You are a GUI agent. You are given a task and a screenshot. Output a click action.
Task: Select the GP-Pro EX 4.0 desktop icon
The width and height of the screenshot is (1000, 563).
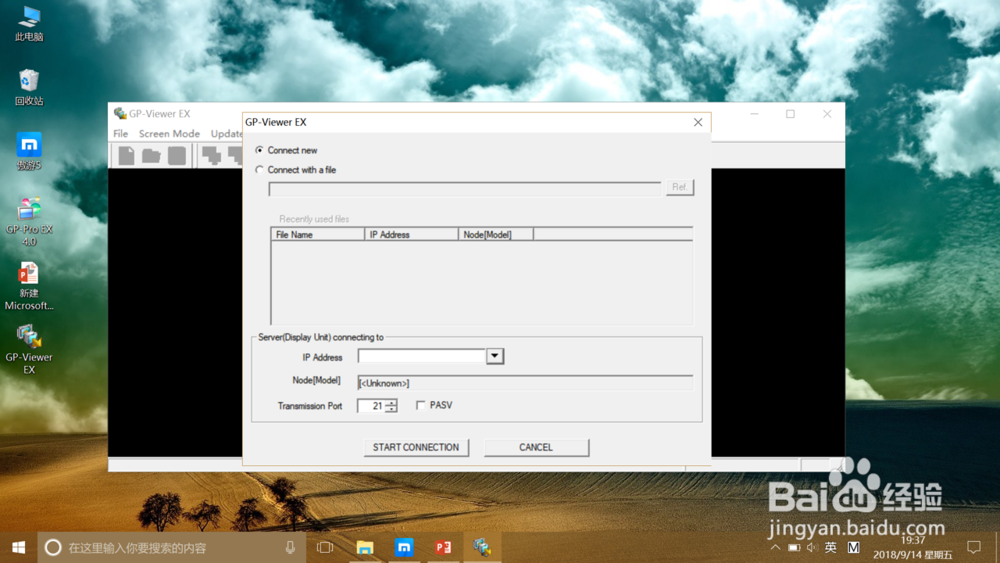(x=29, y=222)
